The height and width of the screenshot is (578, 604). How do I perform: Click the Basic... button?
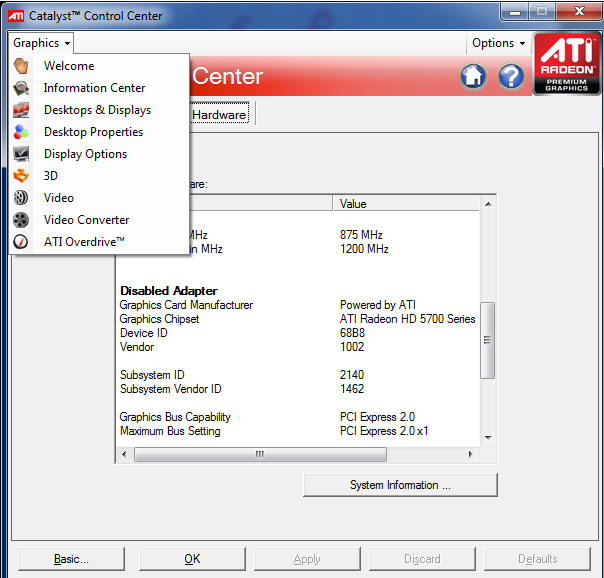pos(71,559)
